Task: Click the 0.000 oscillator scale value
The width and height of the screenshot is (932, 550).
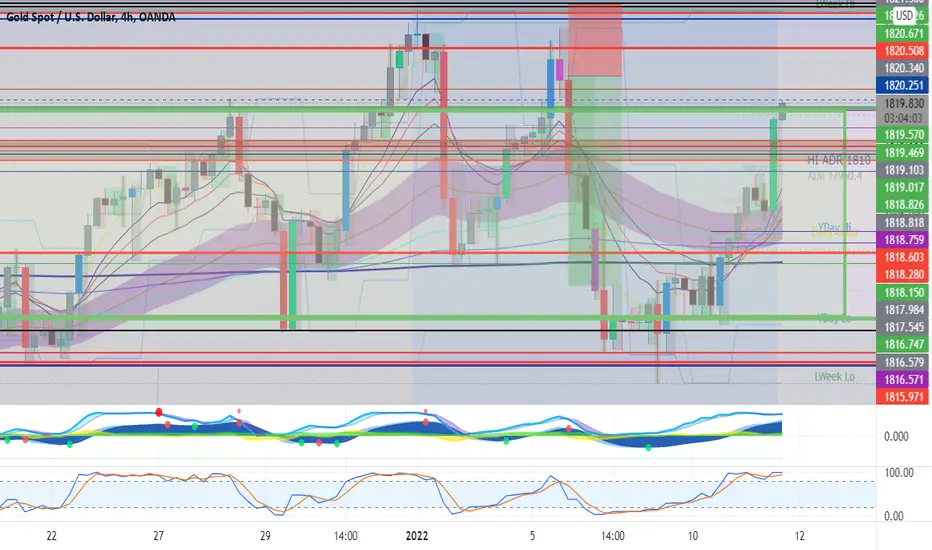Action: [x=896, y=436]
